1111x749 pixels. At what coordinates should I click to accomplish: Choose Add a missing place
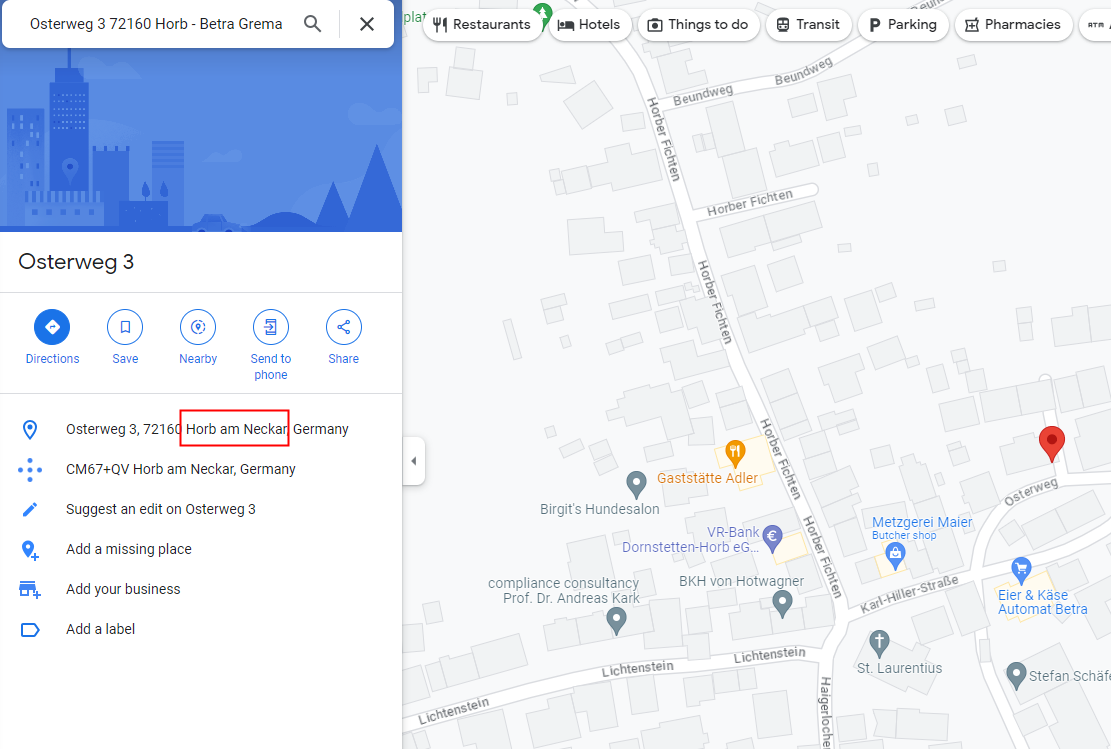(x=128, y=549)
